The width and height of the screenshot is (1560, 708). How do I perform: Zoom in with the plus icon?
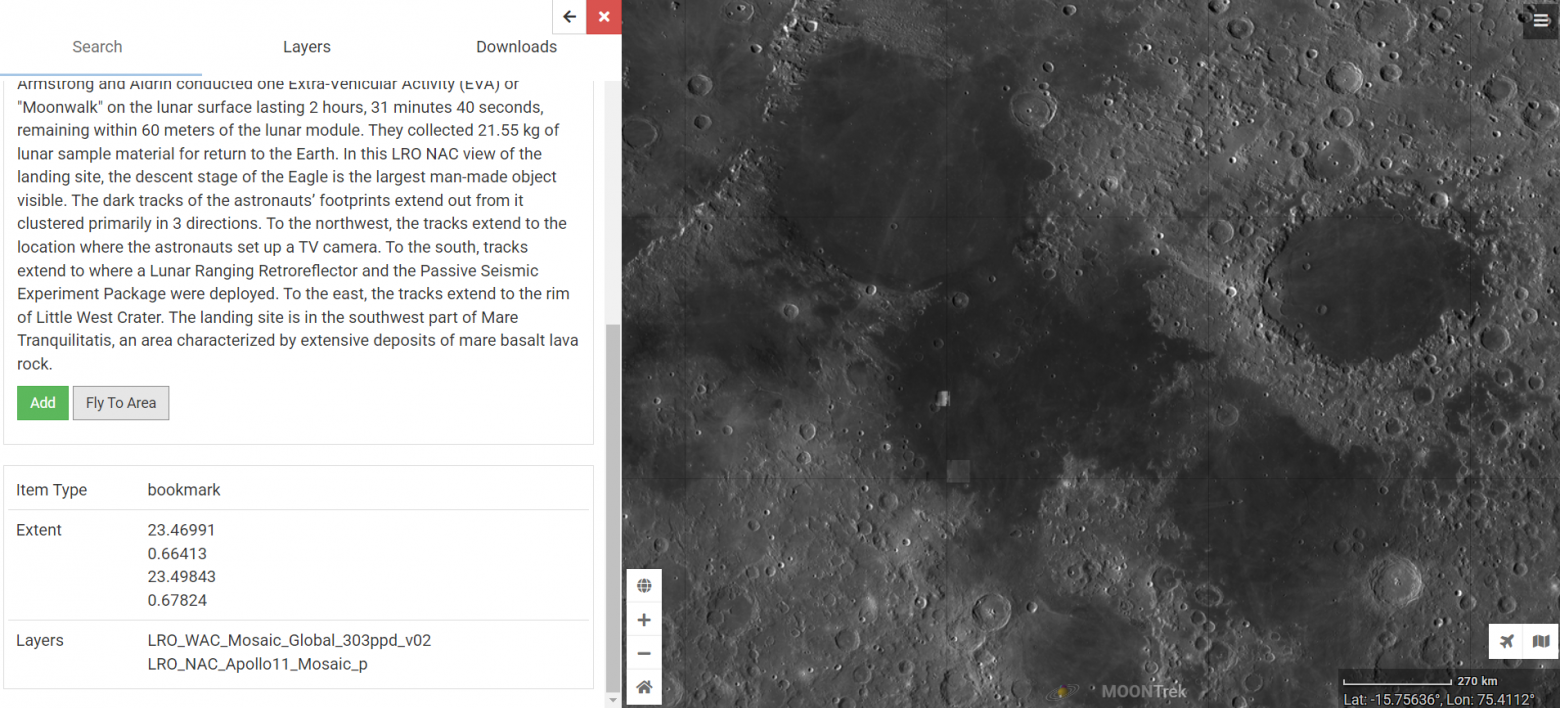click(x=644, y=620)
